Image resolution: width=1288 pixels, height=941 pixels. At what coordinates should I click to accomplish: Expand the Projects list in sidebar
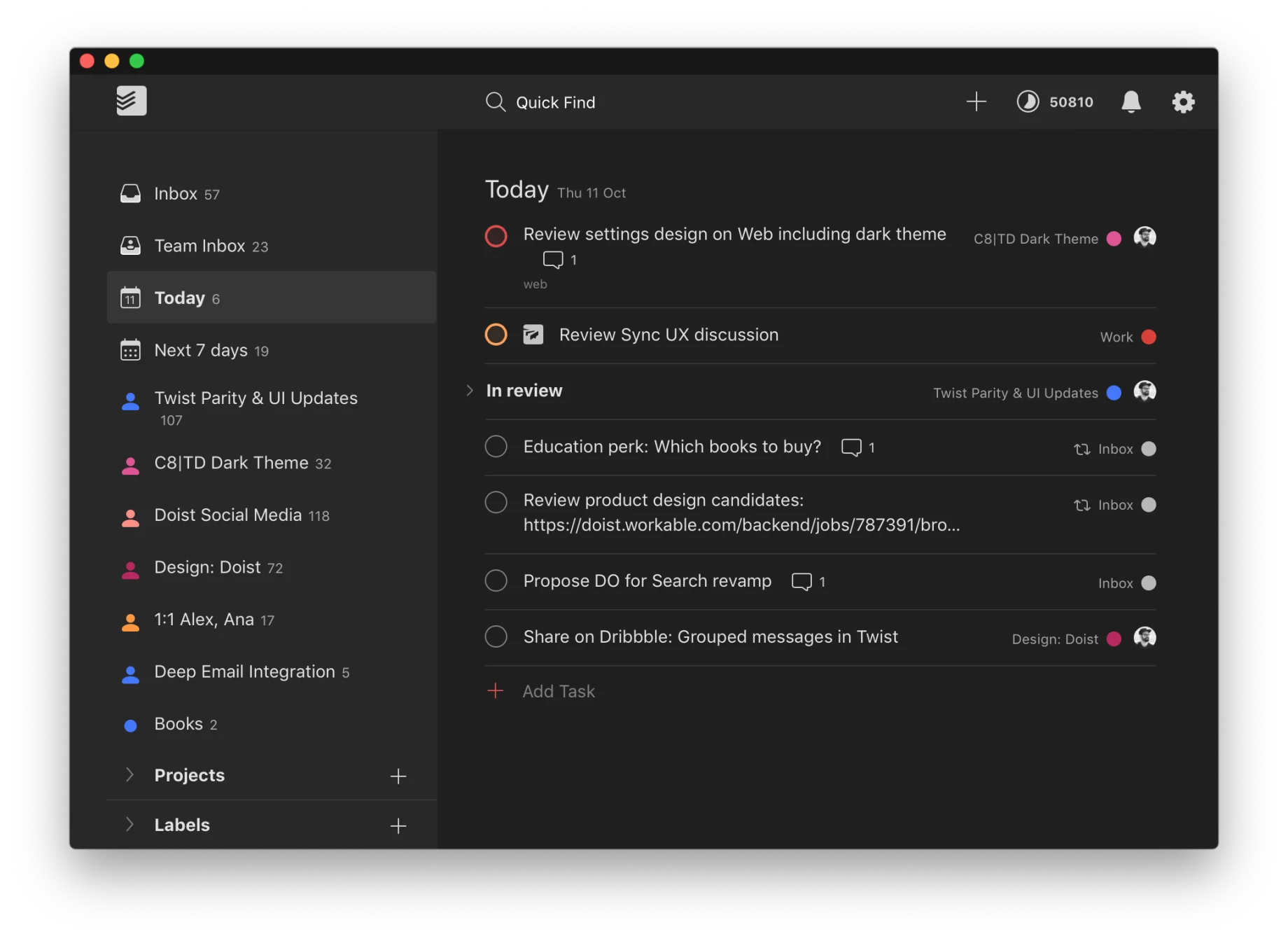[x=129, y=774]
